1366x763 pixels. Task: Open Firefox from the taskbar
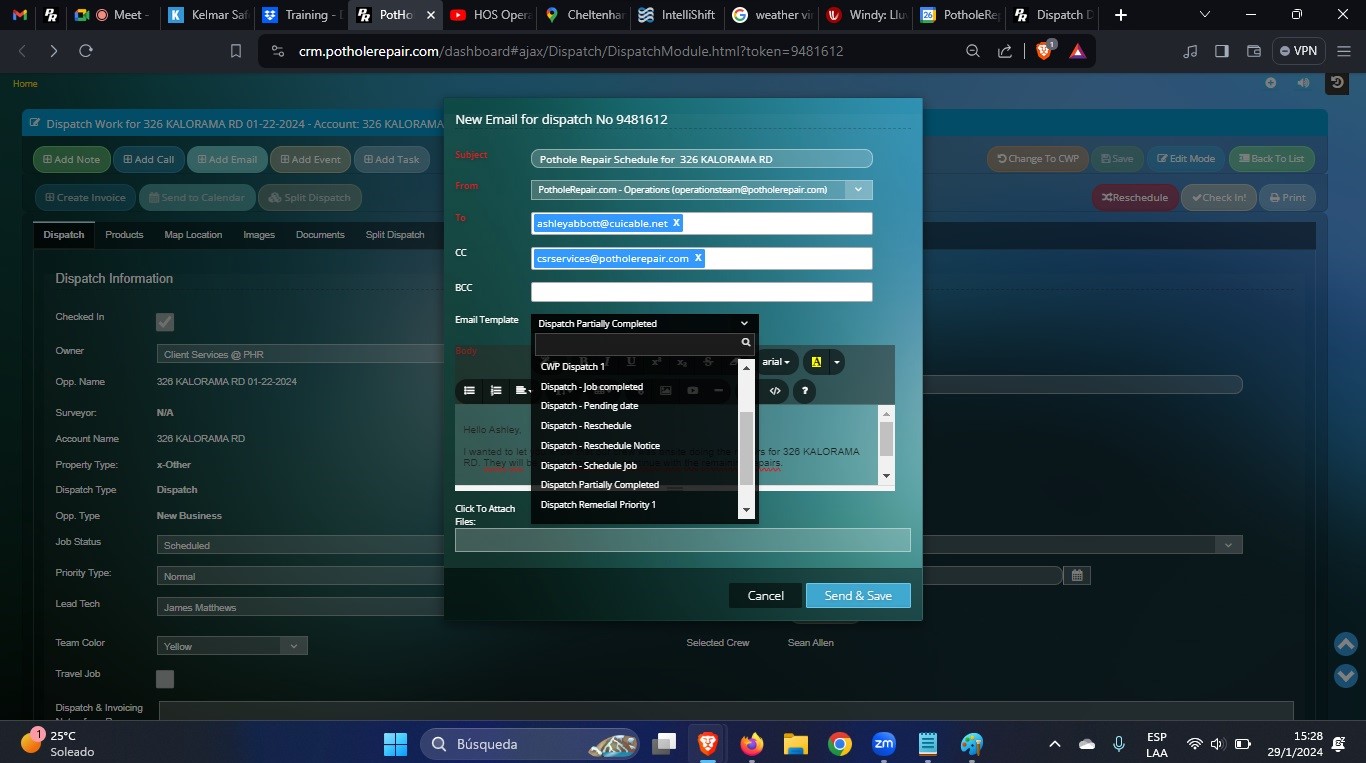752,744
